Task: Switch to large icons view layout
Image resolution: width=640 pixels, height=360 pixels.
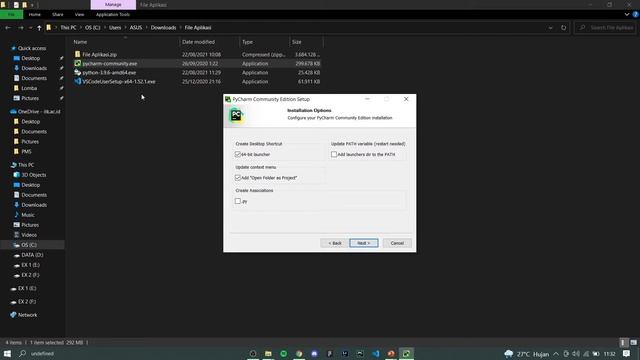Action: click(633, 342)
